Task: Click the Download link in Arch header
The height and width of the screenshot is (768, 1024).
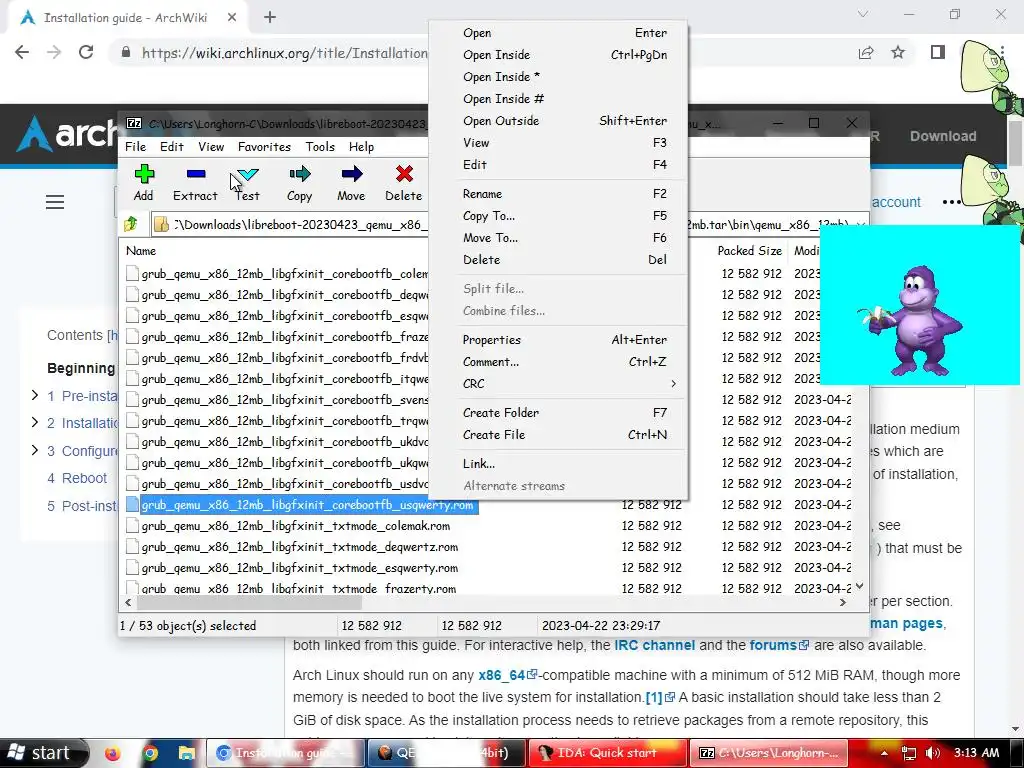Action: click(943, 136)
